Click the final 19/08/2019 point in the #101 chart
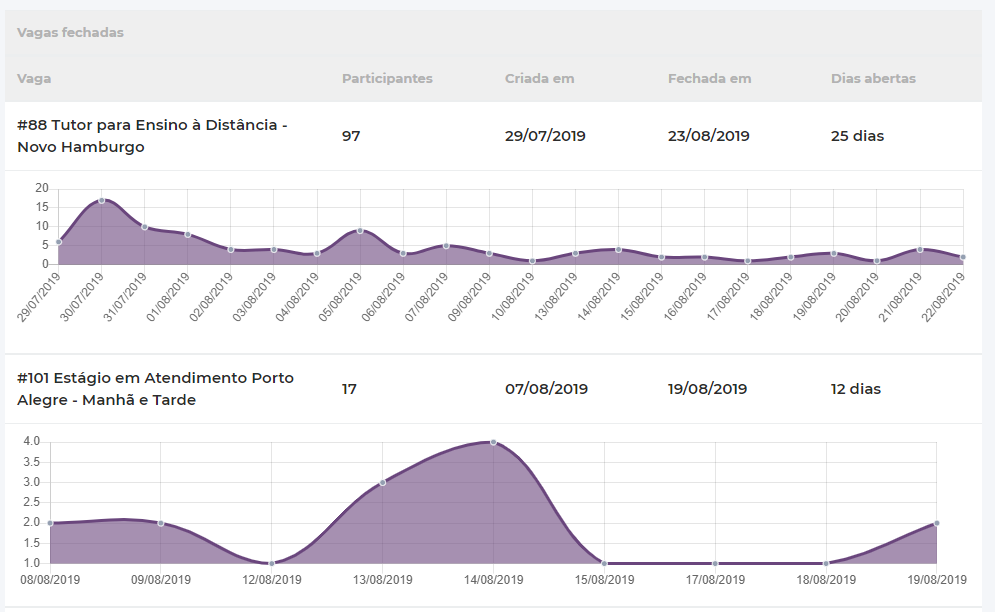The height and width of the screenshot is (612, 995). [936, 523]
